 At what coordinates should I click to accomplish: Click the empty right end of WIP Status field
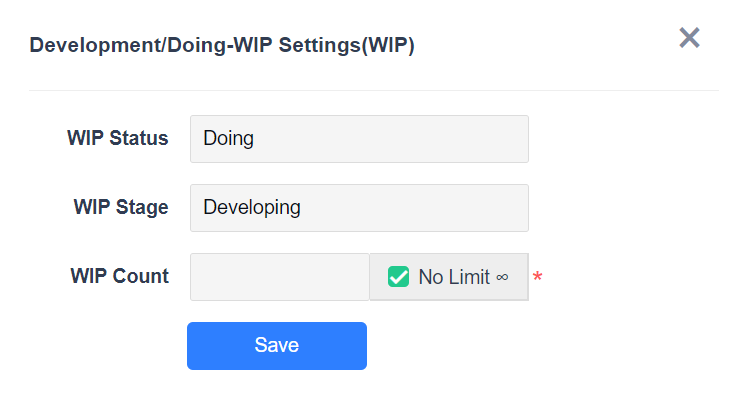click(490, 139)
